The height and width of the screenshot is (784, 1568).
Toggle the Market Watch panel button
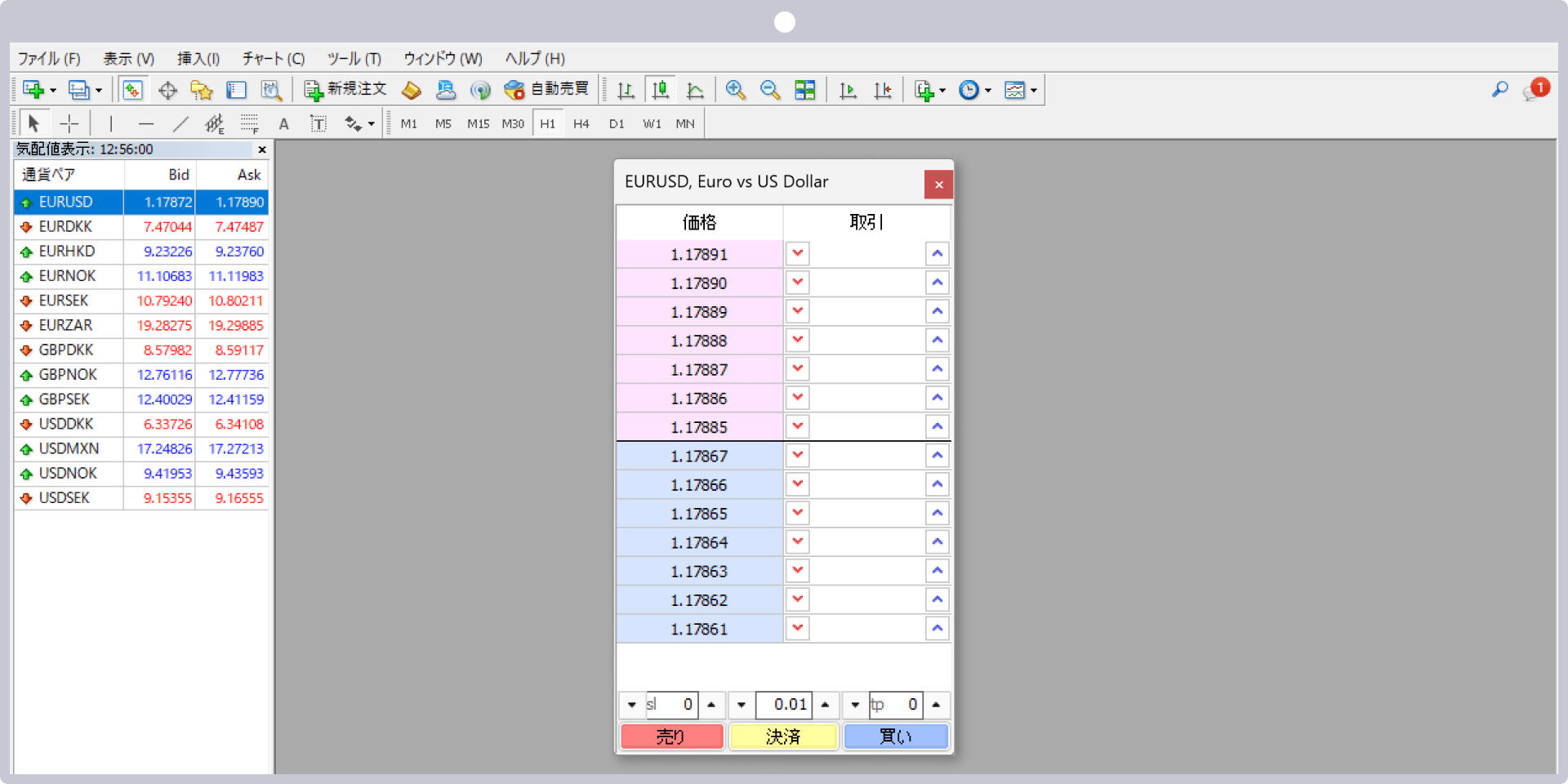(x=132, y=90)
